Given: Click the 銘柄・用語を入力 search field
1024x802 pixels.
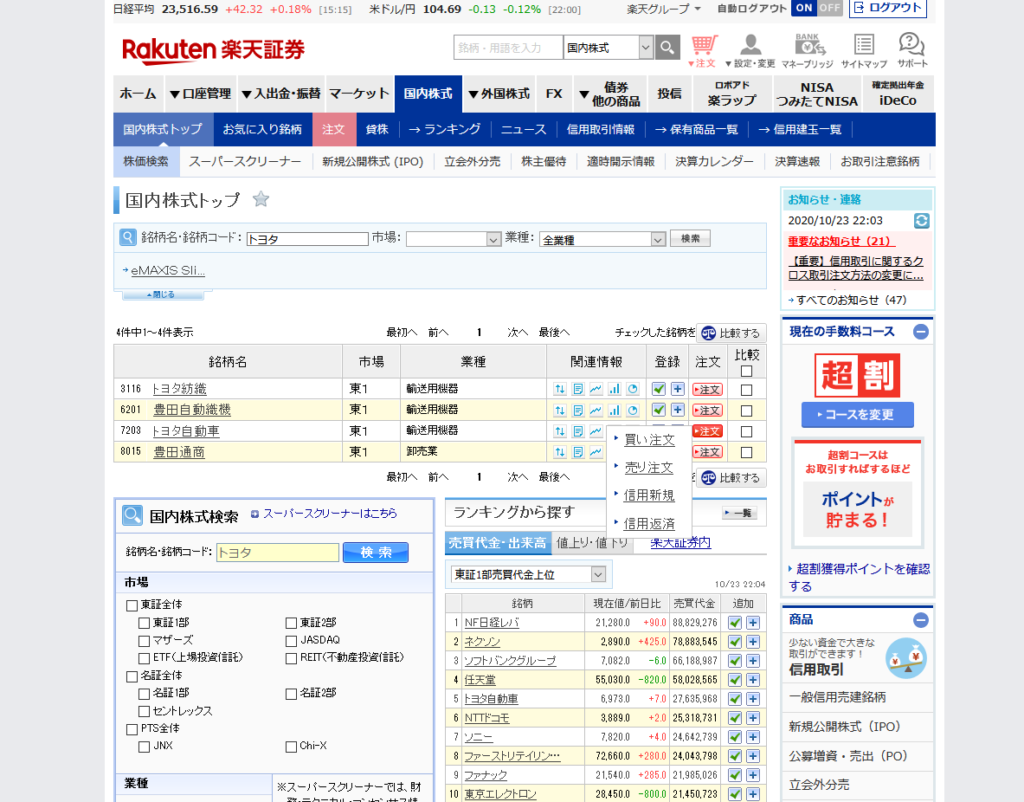Looking at the screenshot, I should [x=507, y=48].
